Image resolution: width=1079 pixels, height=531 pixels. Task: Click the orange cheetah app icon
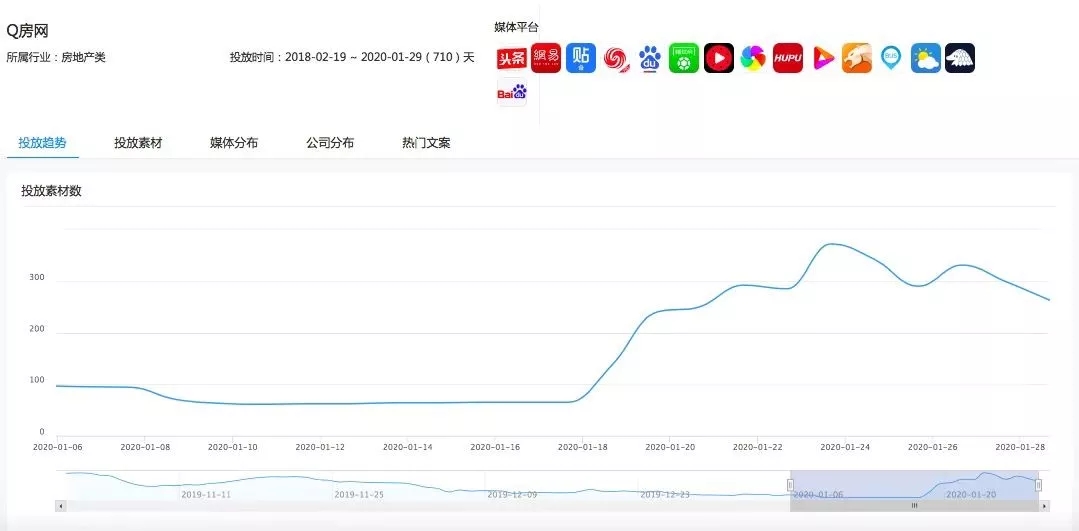coord(857,58)
